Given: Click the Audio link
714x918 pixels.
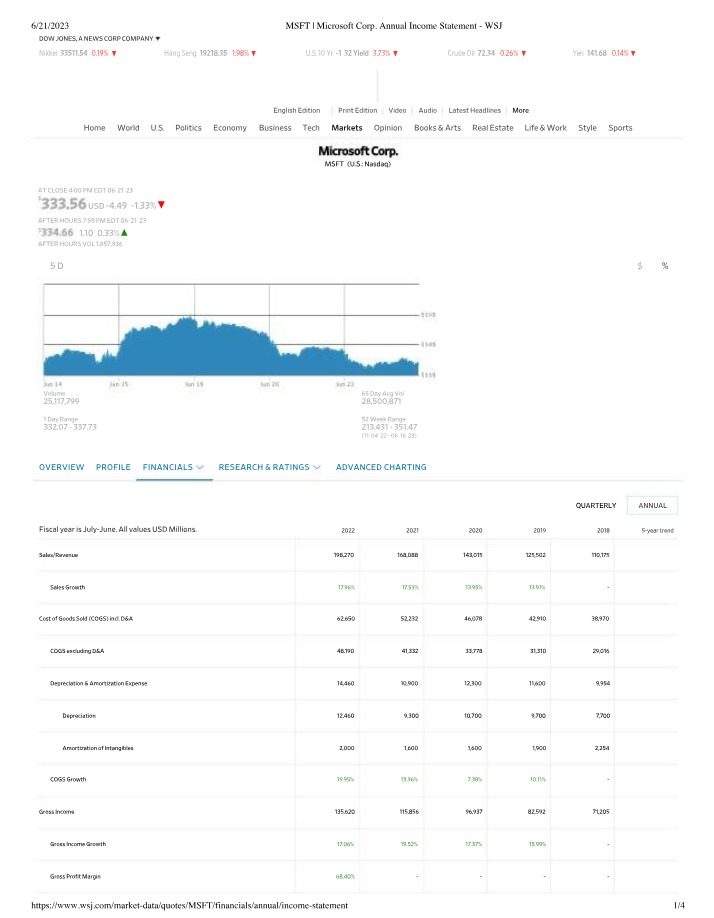Looking at the screenshot, I should click(x=428, y=110).
